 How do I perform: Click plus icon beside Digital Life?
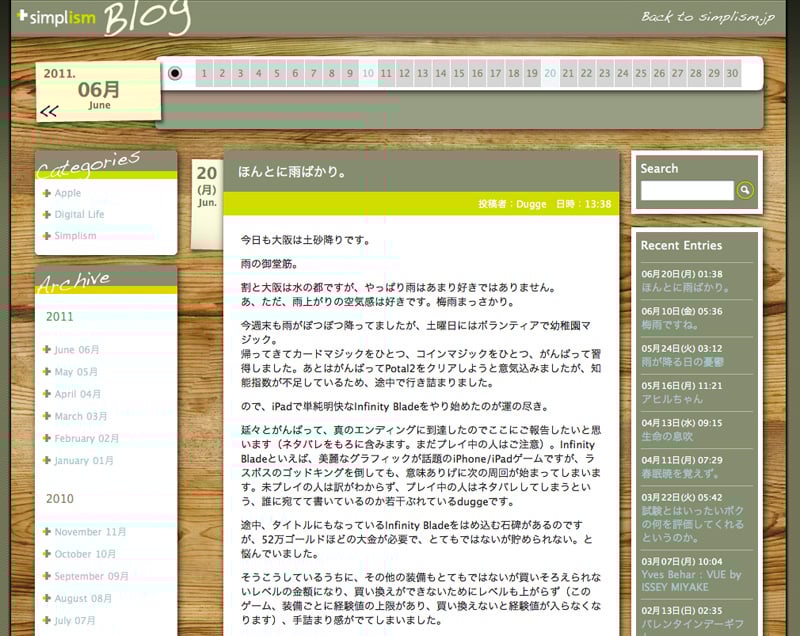point(47,214)
